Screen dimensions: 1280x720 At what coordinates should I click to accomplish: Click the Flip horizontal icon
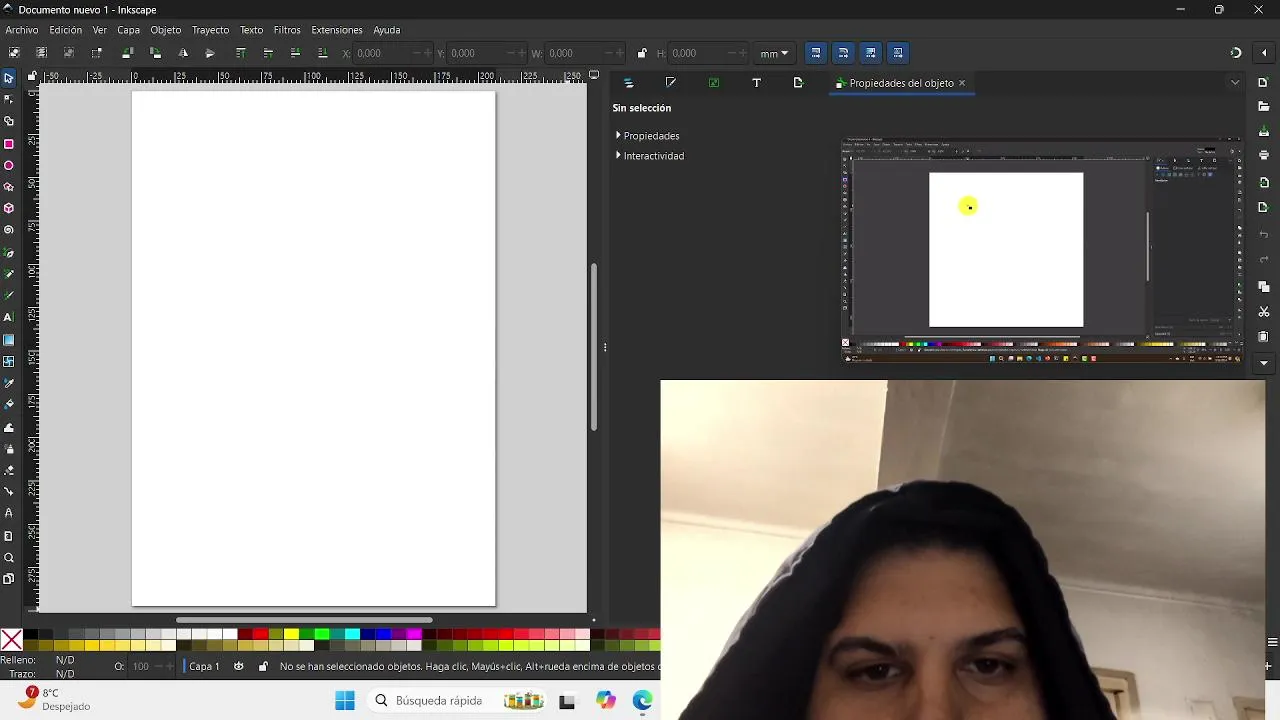pyautogui.click(x=183, y=53)
